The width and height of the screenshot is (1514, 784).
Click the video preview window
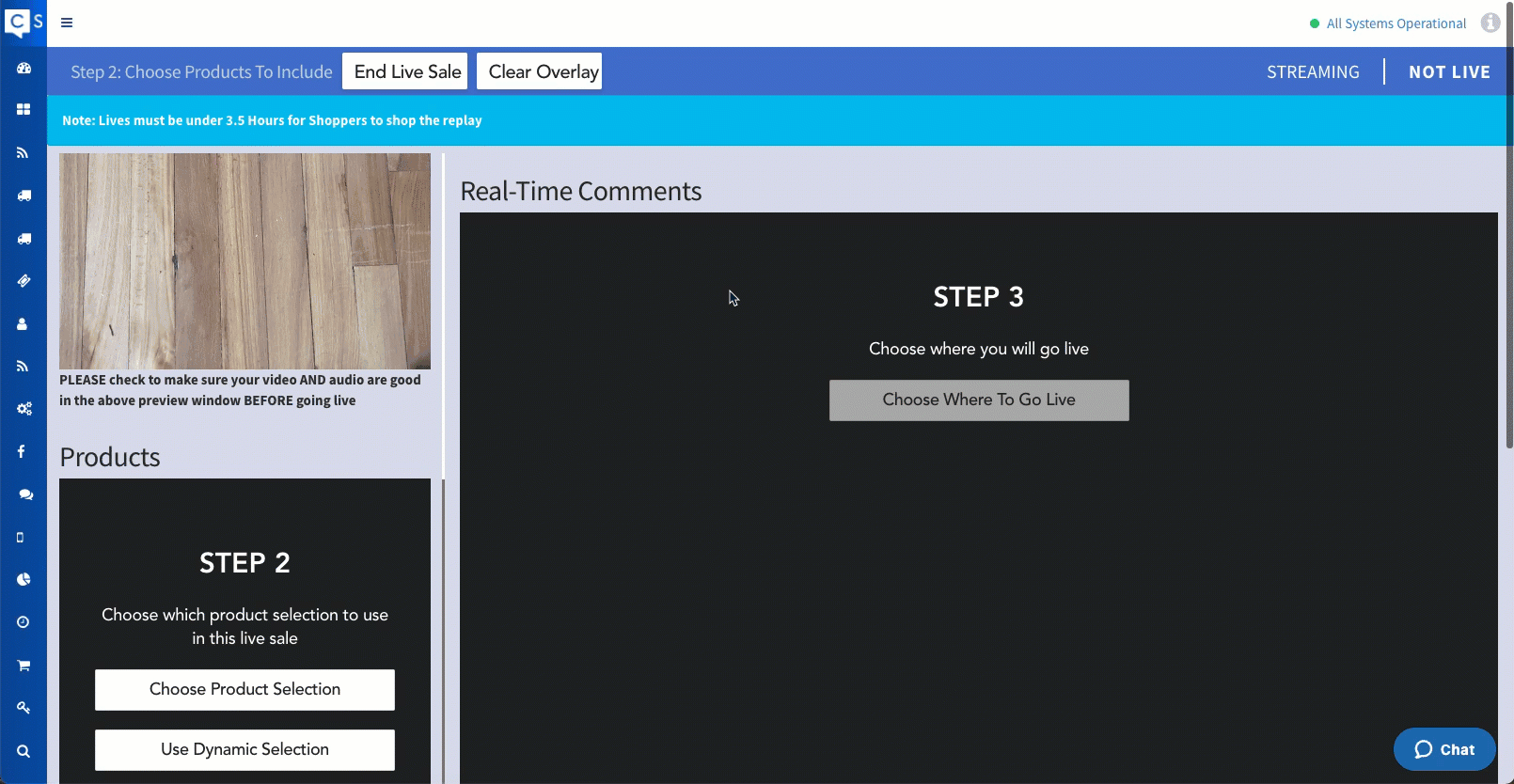click(x=244, y=261)
